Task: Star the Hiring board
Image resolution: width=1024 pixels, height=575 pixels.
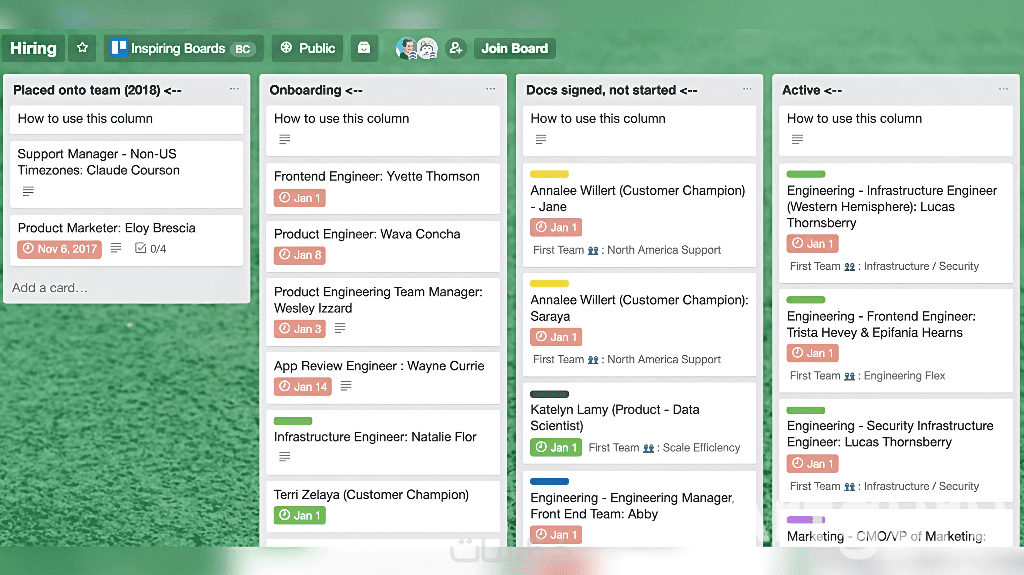Action: (x=83, y=48)
